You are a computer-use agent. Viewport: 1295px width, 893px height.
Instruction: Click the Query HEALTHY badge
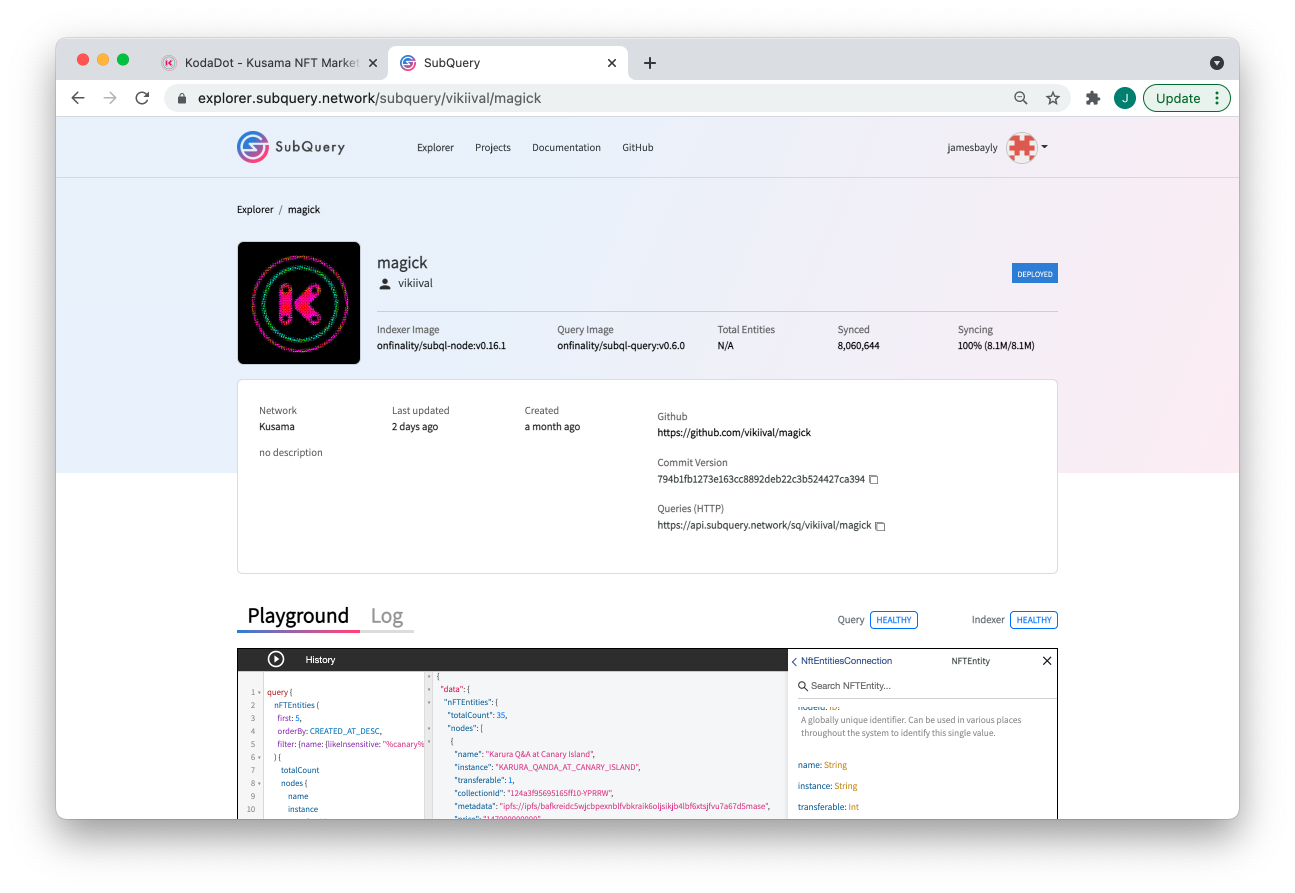click(x=894, y=620)
